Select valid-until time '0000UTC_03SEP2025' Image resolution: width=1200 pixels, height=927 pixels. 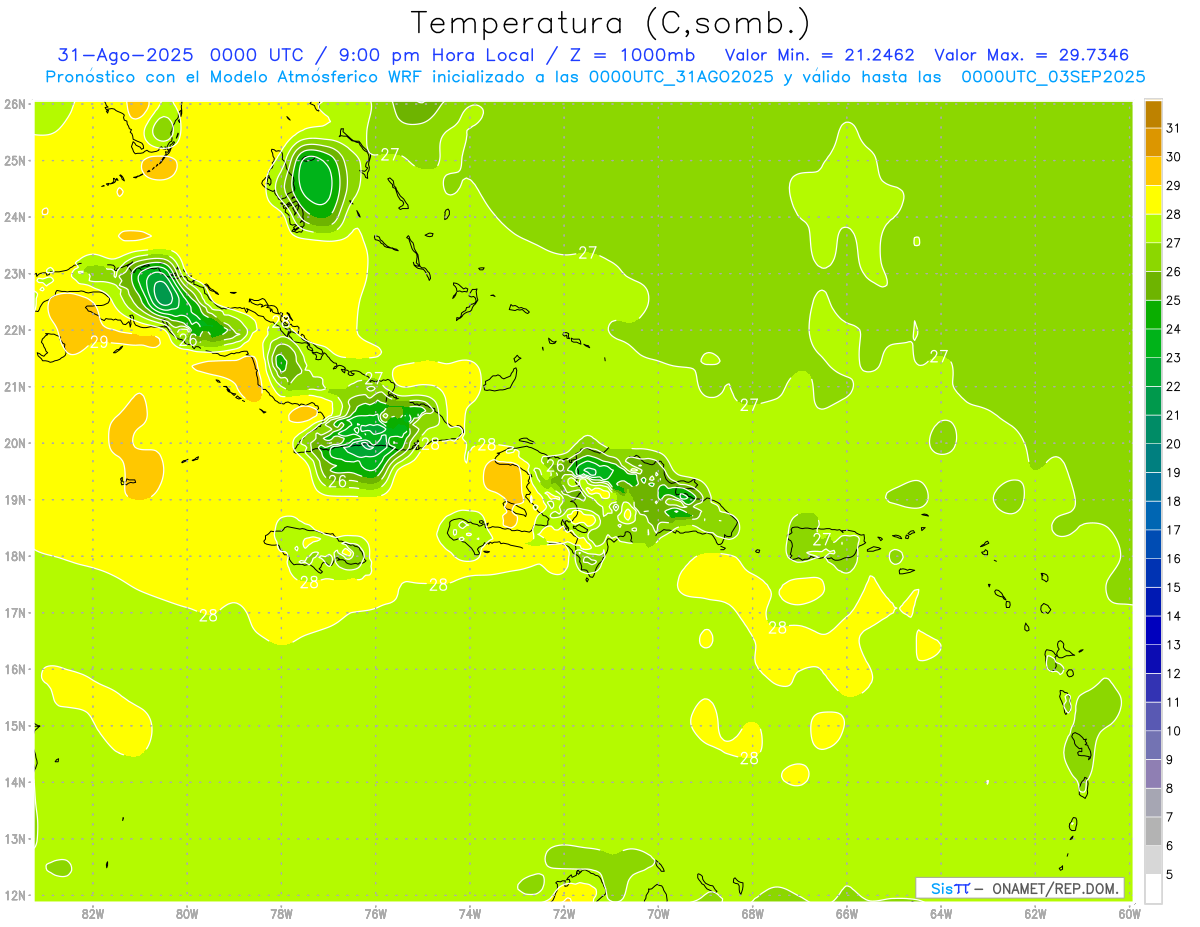(x=1053, y=77)
